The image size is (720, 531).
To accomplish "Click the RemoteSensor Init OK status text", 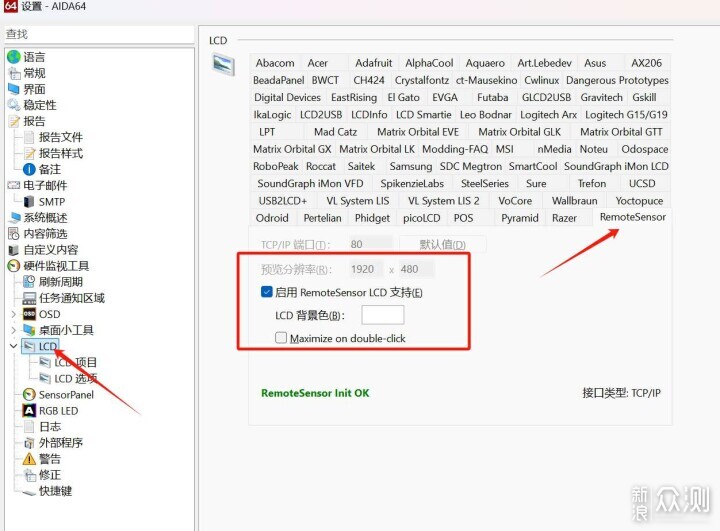I will (x=315, y=393).
